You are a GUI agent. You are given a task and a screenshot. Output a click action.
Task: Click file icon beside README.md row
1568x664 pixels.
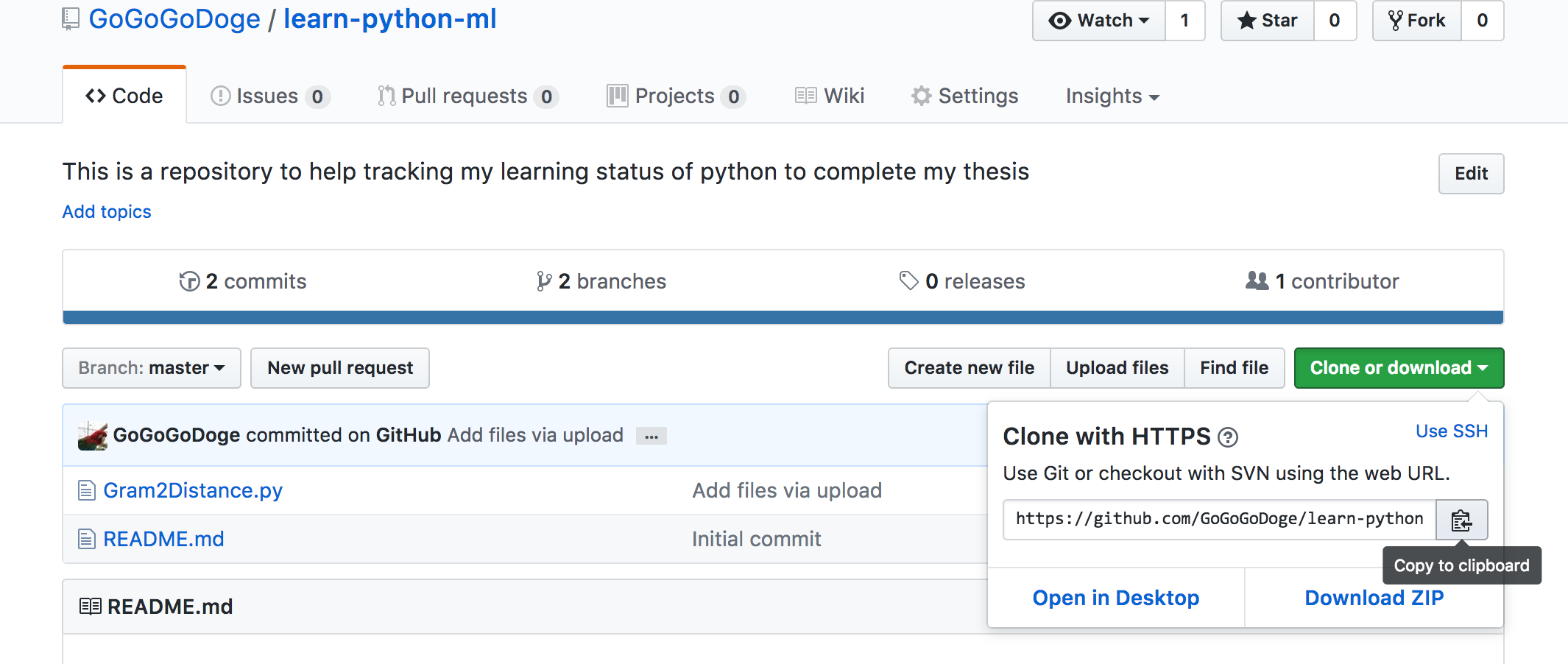coord(87,539)
